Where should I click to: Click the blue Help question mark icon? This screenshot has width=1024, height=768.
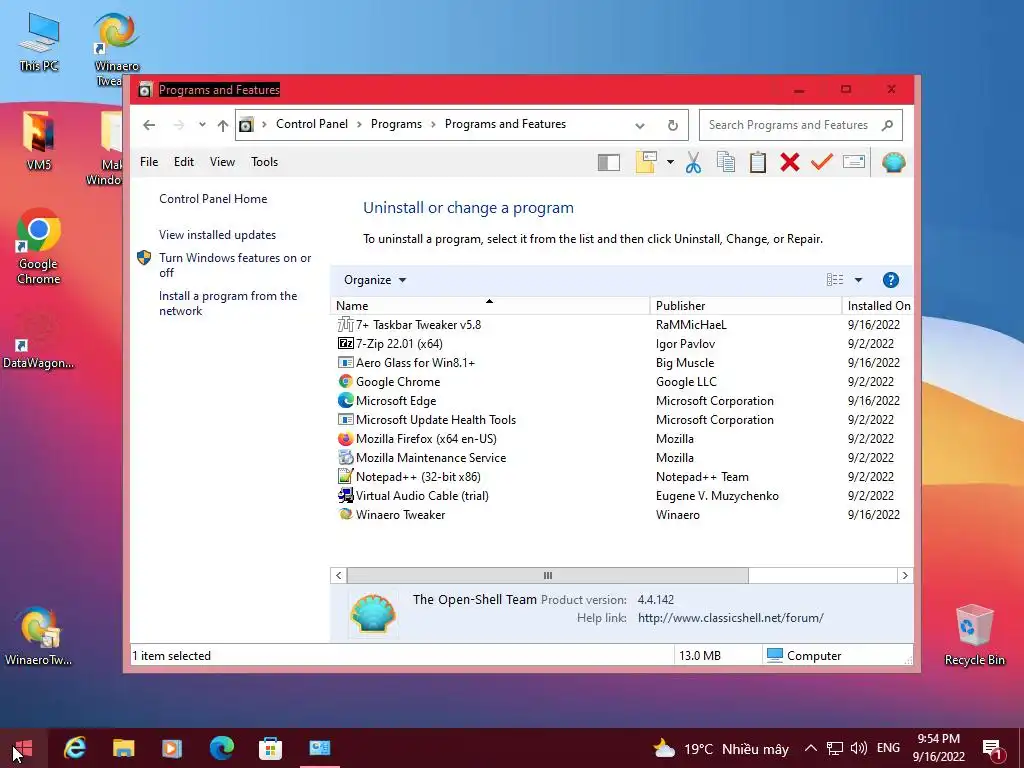click(891, 280)
